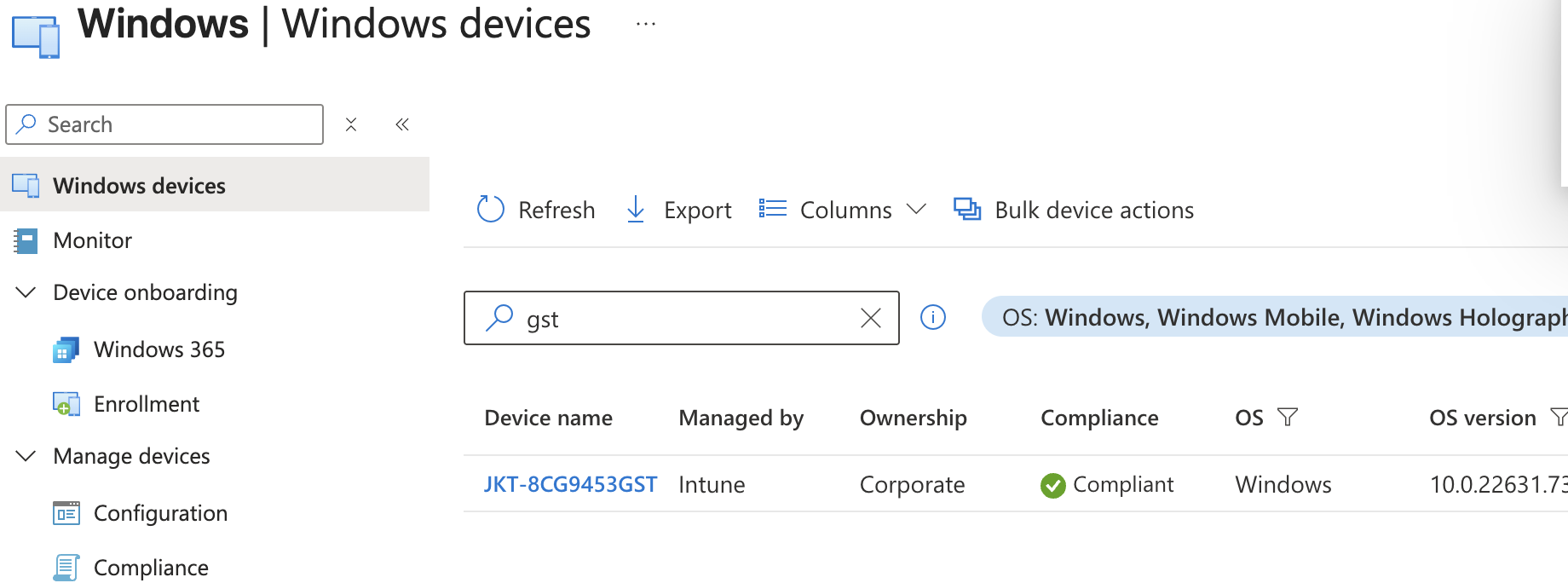Collapse the Device onboarding section
The image size is (1568, 583).
[x=26, y=292]
